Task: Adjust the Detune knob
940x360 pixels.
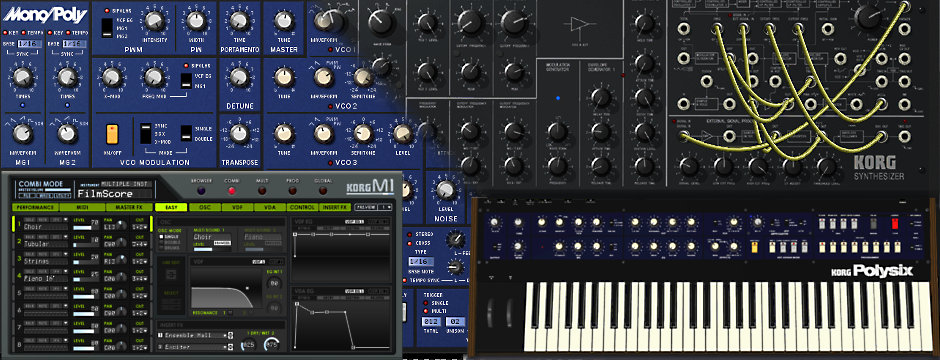Action: point(239,77)
